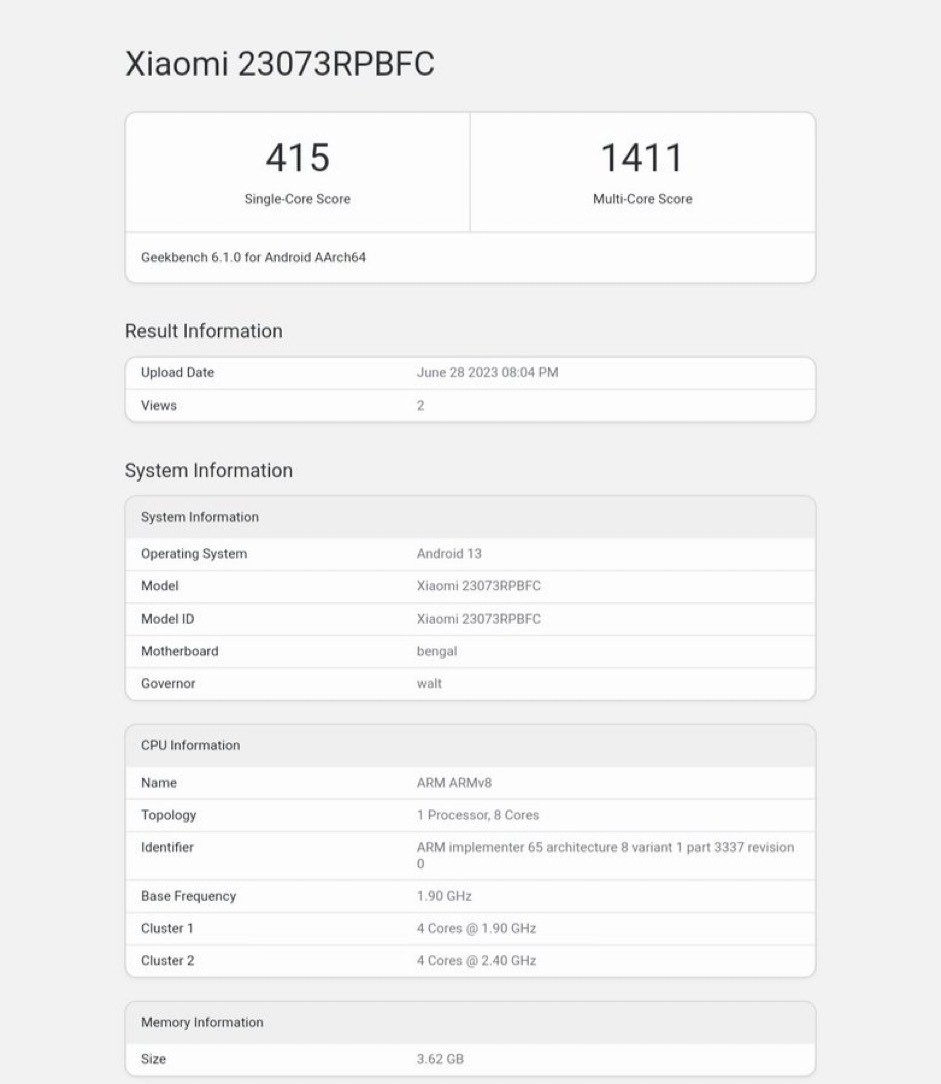Select the Multi-Core Score label

pyautogui.click(x=642, y=199)
